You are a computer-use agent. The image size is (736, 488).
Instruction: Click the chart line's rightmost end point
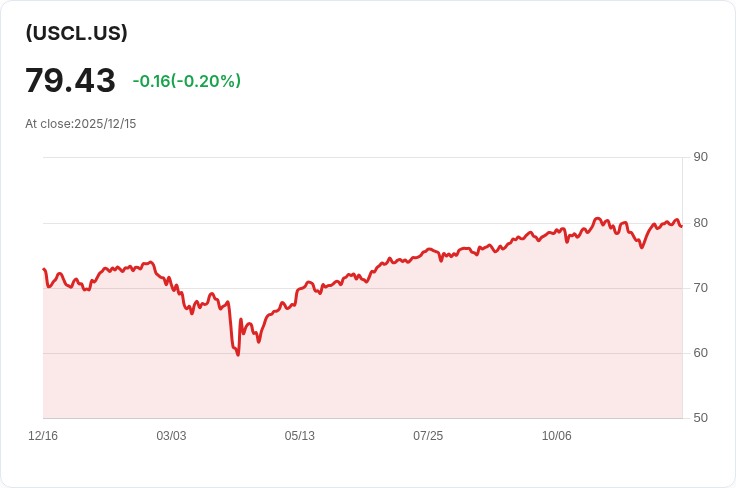681,226
